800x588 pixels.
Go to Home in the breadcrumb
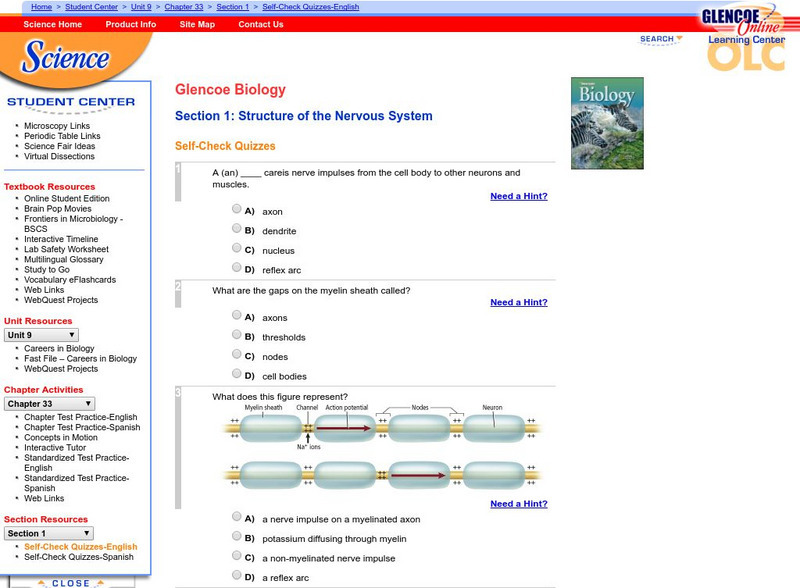pyautogui.click(x=41, y=7)
